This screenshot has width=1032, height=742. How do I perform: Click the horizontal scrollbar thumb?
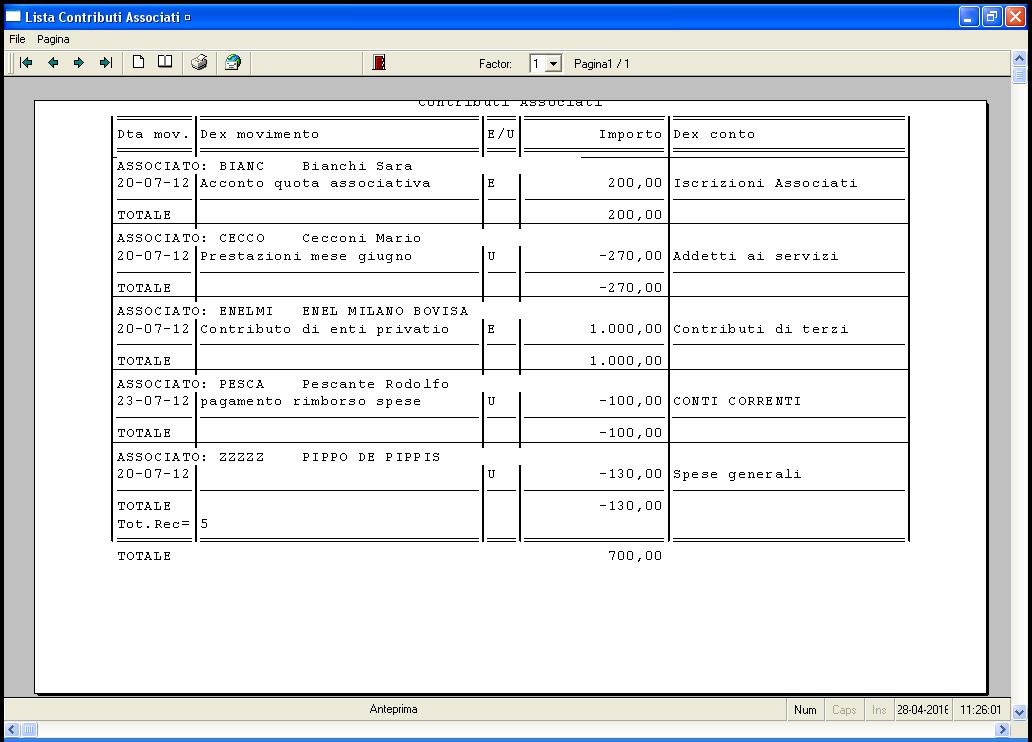[30, 729]
